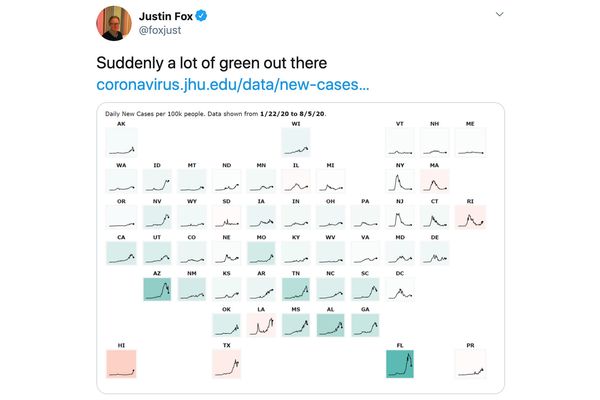This screenshot has height=400, width=600.
Task: Select the RI state chart tile
Action: 470,217
